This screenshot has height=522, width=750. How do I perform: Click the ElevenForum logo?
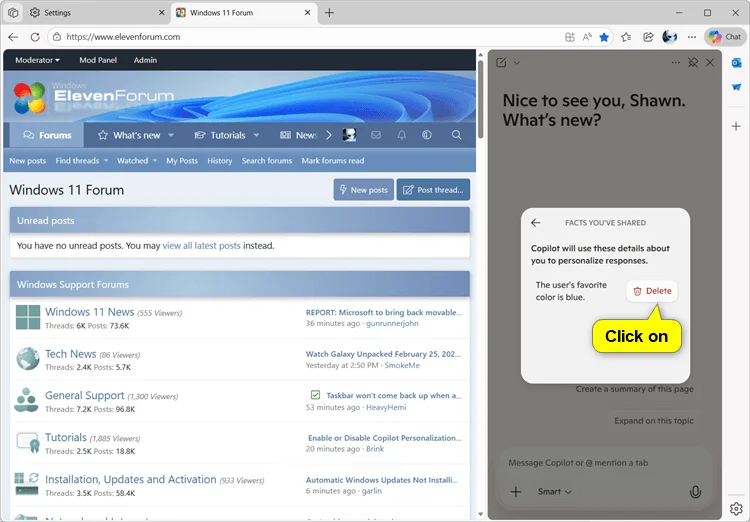(94, 97)
